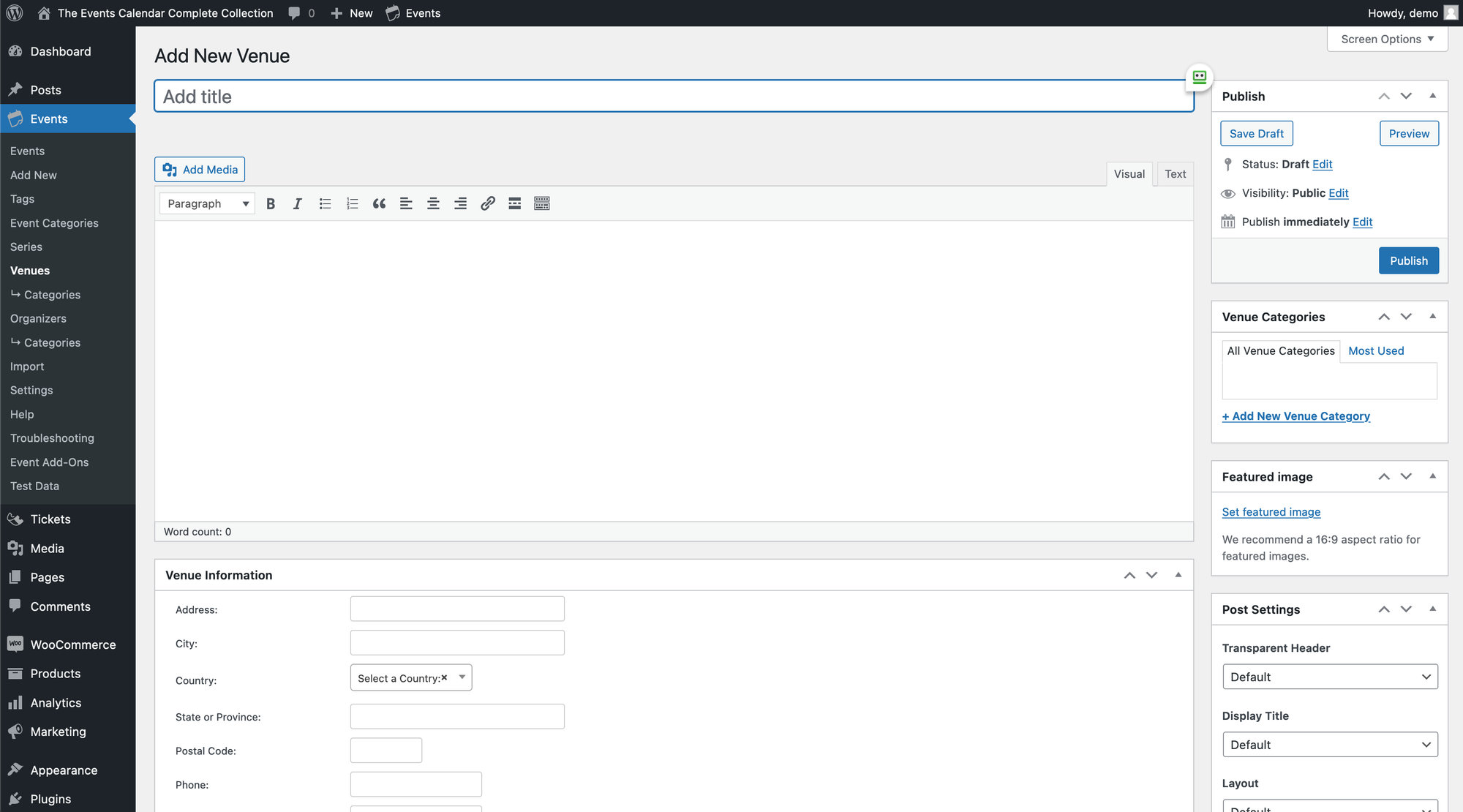Insert Read More tag

(x=515, y=203)
